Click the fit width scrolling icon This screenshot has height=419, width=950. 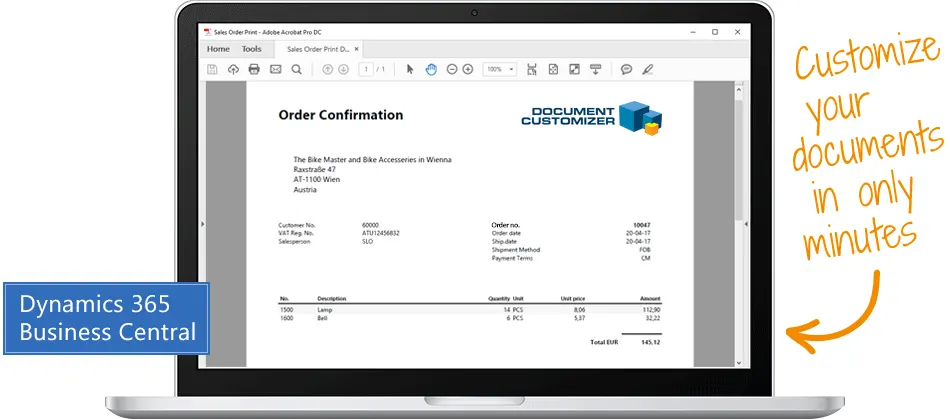[x=532, y=70]
